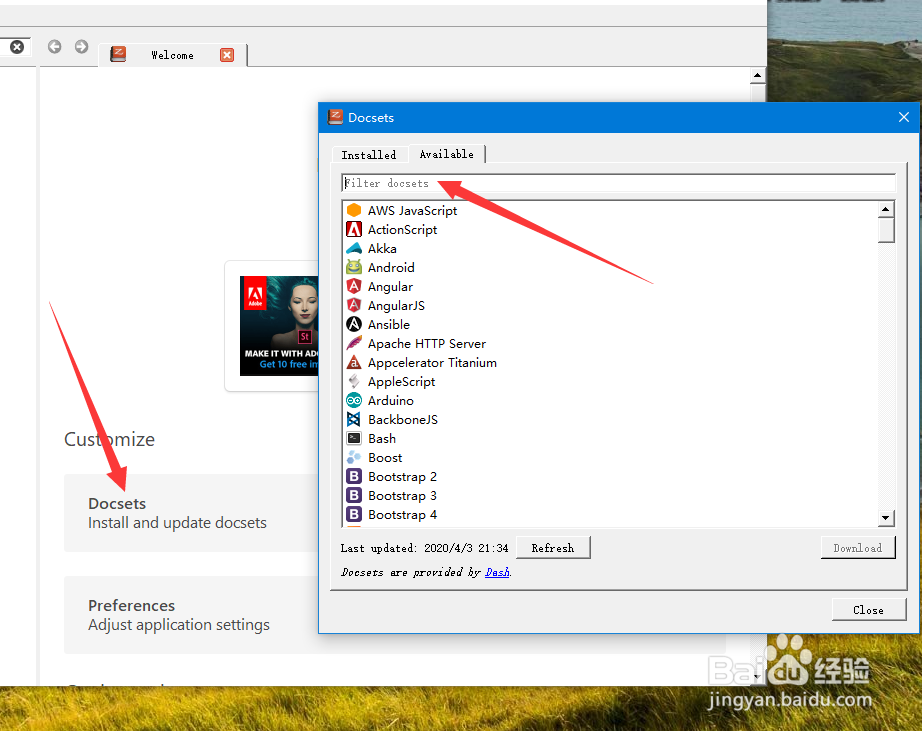922x731 pixels.
Task: Click Welcome page scrollbar up arrow
Action: (757, 75)
